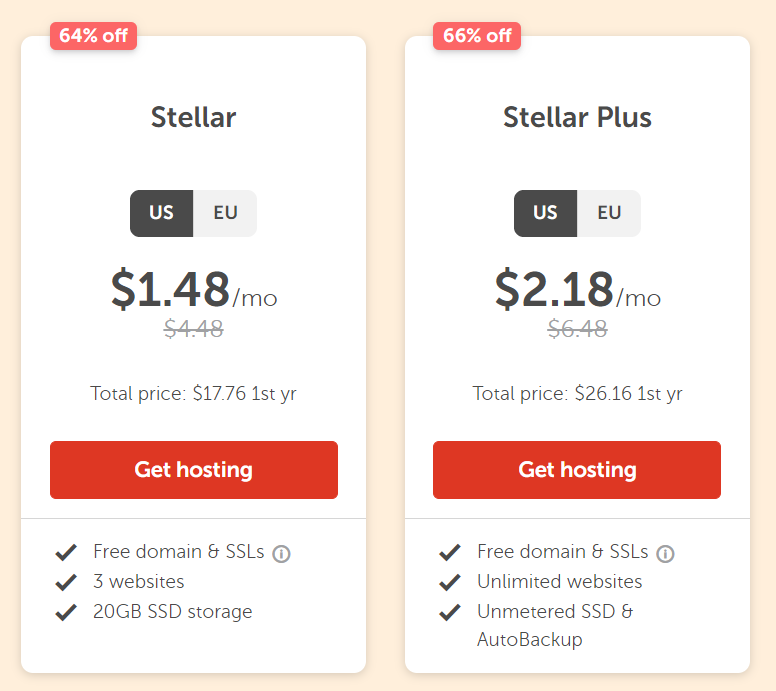Select US datacenter for Stellar plan
The width and height of the screenshot is (776, 691).
click(161, 213)
